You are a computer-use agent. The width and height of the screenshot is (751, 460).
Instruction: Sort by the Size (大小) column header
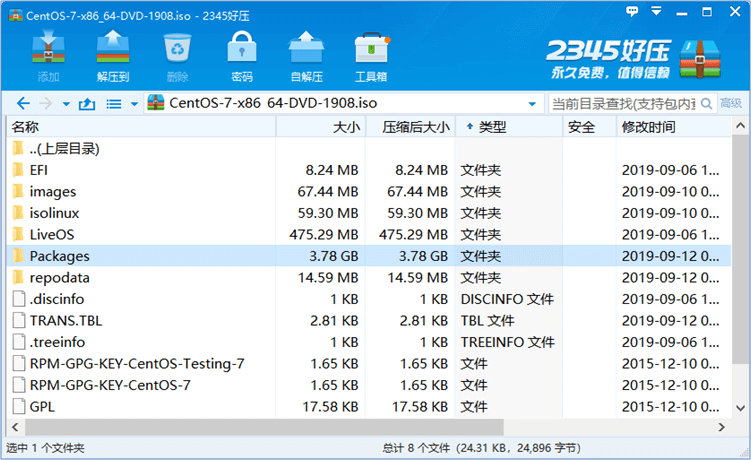point(321,127)
